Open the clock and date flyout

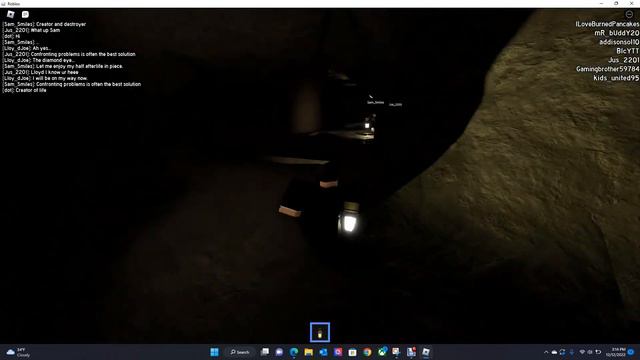click(x=616, y=352)
